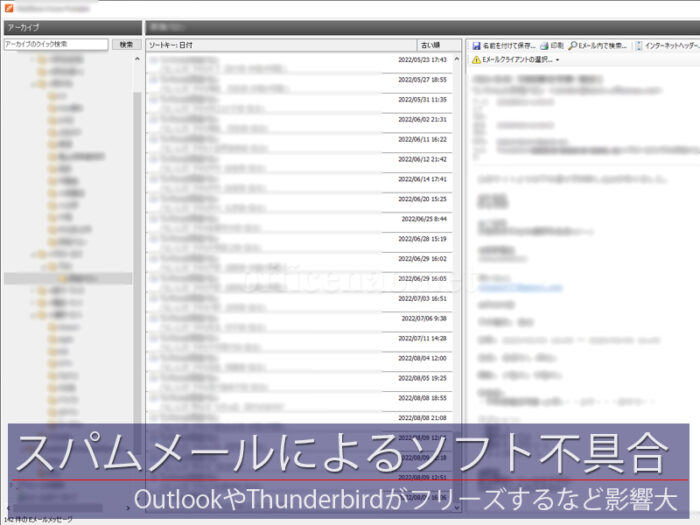Toggle the 古い順 sort order button
The image size is (700, 525).
439,45
